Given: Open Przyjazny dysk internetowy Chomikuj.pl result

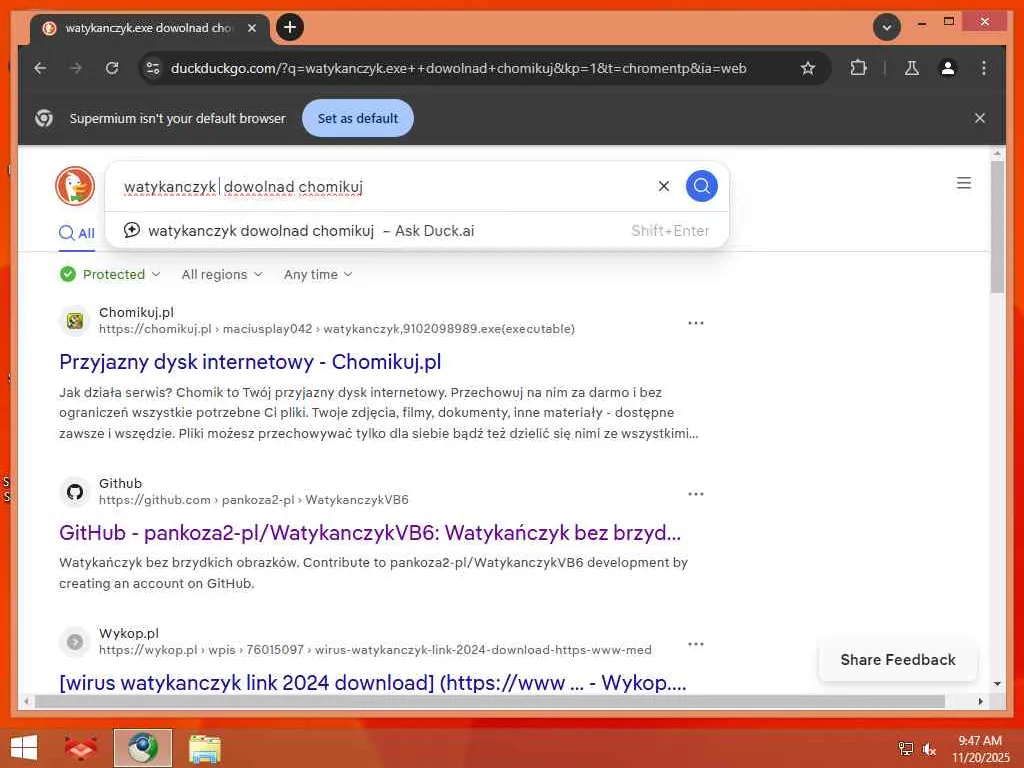Looking at the screenshot, I should click(x=250, y=362).
